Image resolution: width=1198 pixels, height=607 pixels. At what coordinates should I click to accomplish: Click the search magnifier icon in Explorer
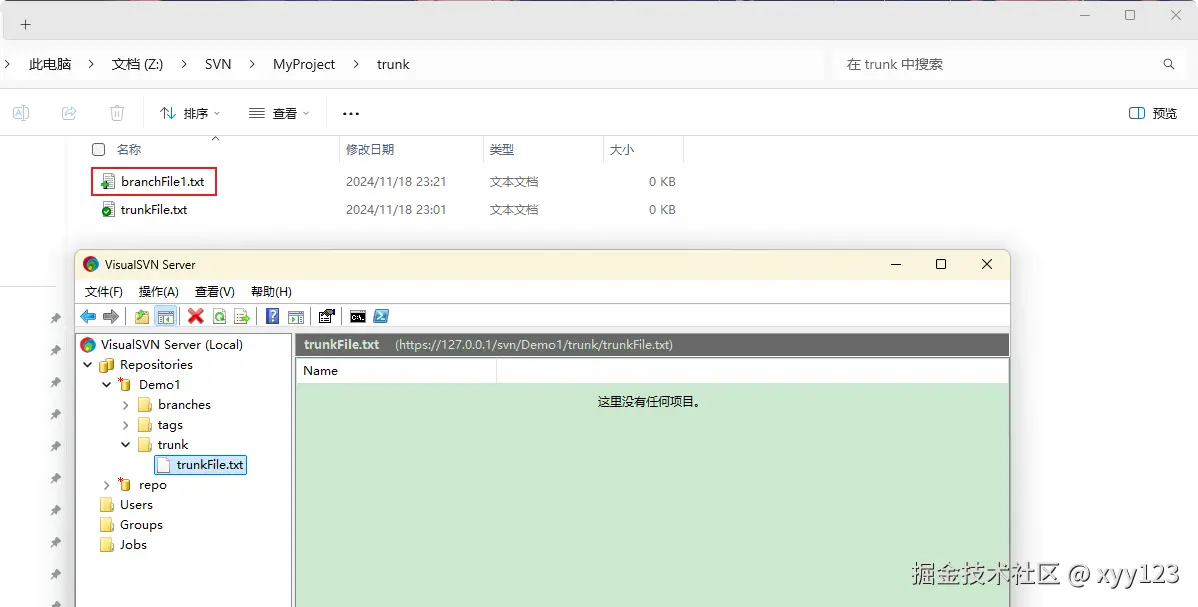[x=1169, y=64]
